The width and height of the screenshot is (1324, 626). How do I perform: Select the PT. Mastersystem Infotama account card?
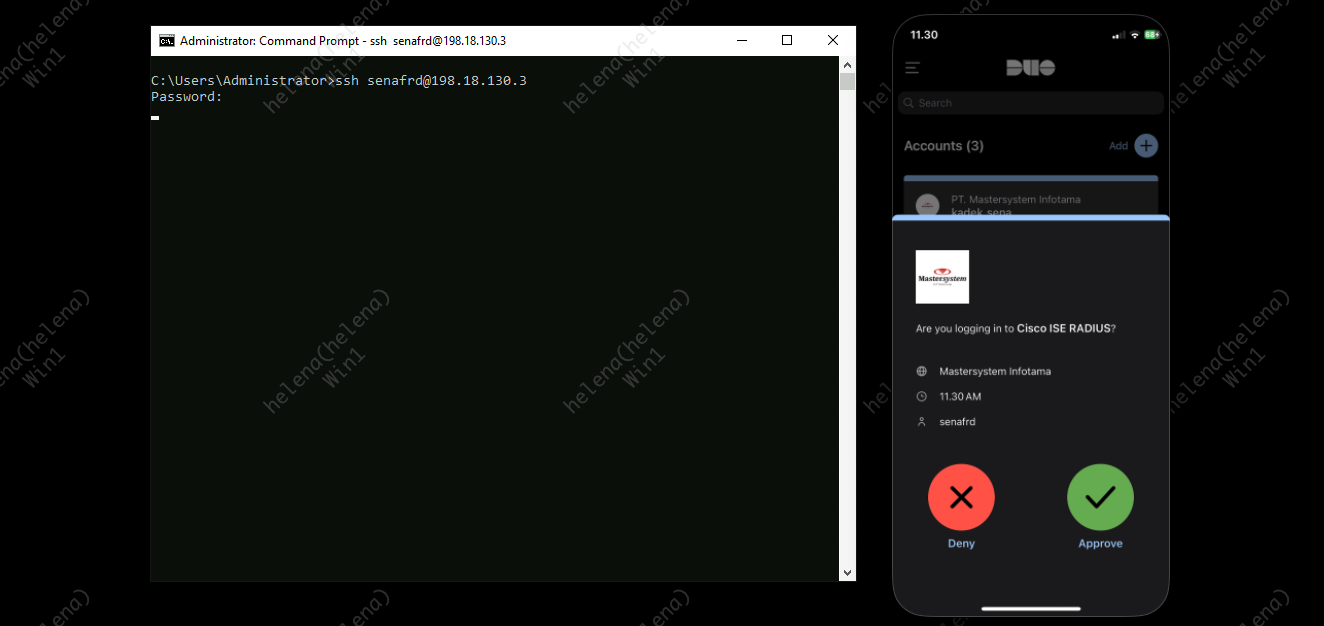[1030, 200]
